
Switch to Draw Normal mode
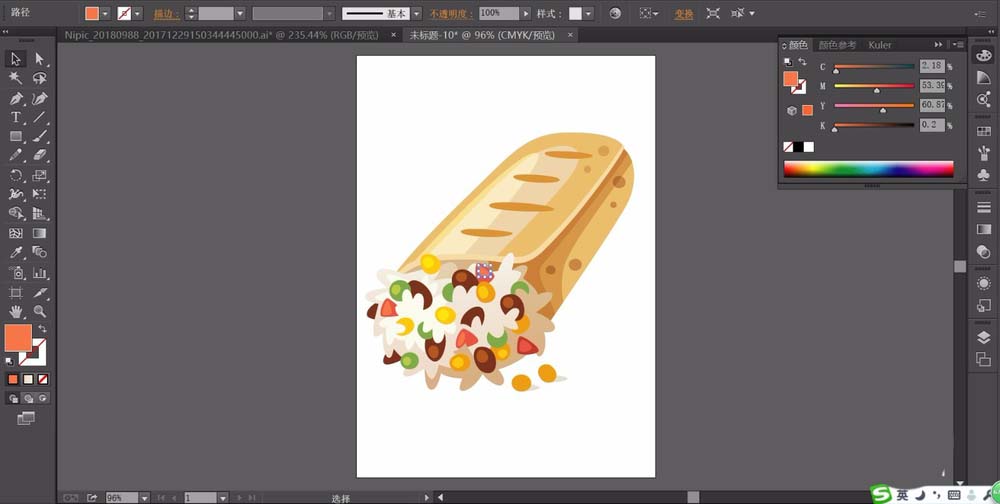(13, 399)
